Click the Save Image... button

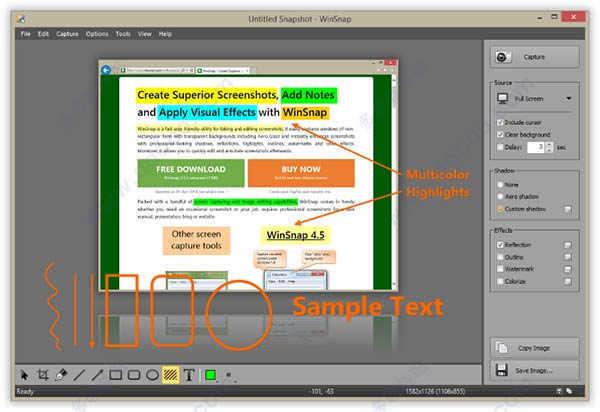click(x=535, y=371)
